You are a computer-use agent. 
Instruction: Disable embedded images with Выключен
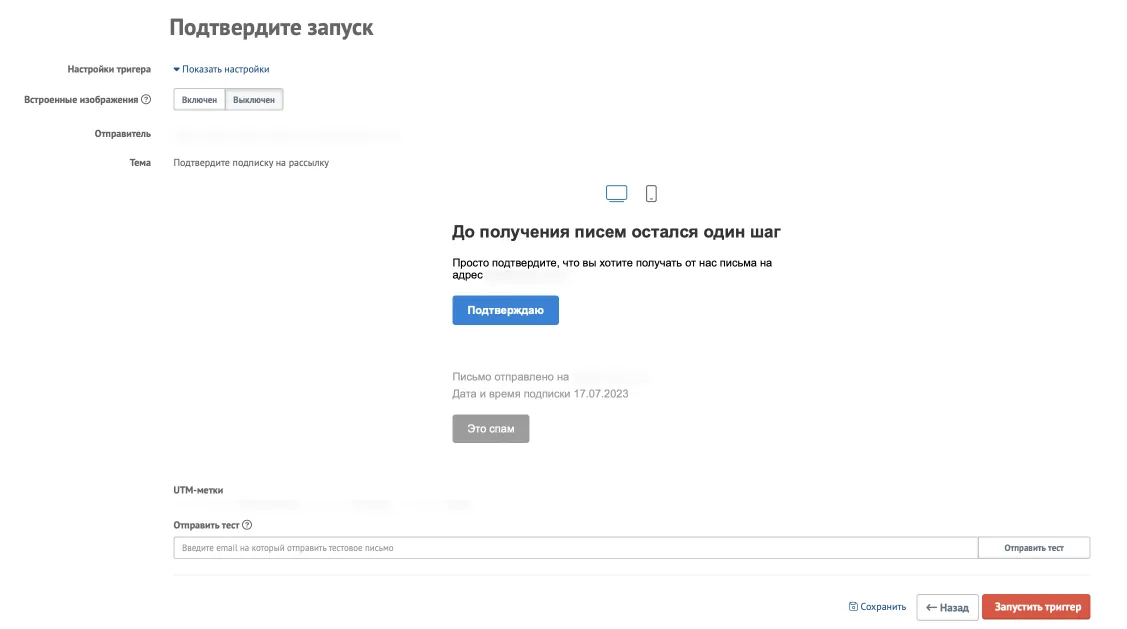(x=254, y=100)
